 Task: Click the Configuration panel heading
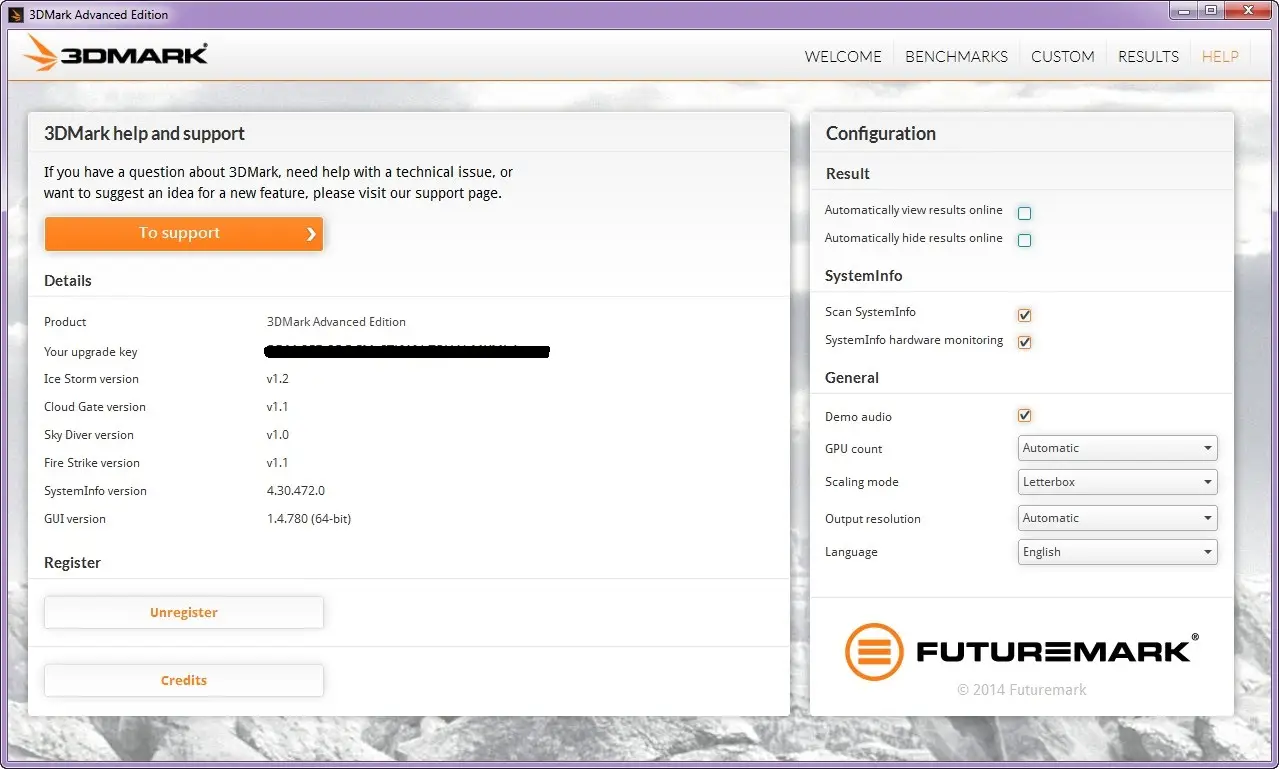click(x=881, y=134)
